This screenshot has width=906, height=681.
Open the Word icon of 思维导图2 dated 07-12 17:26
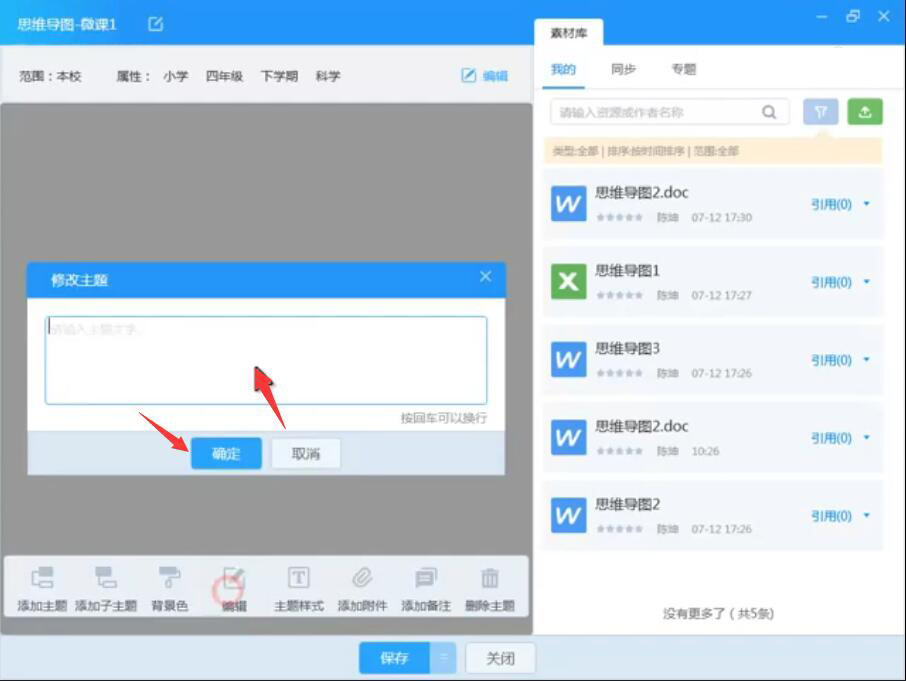[569, 515]
